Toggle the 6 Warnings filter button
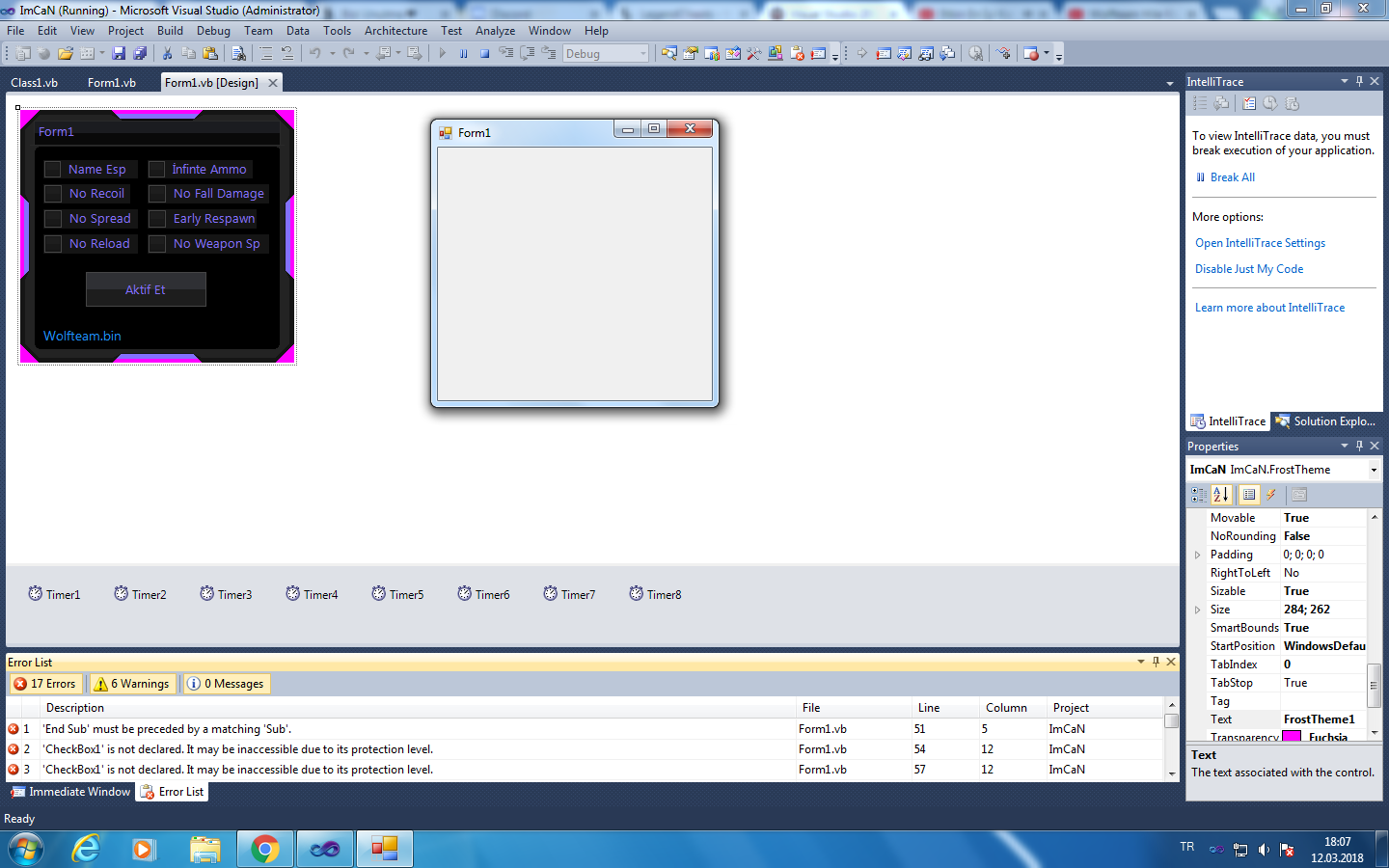 point(133,684)
